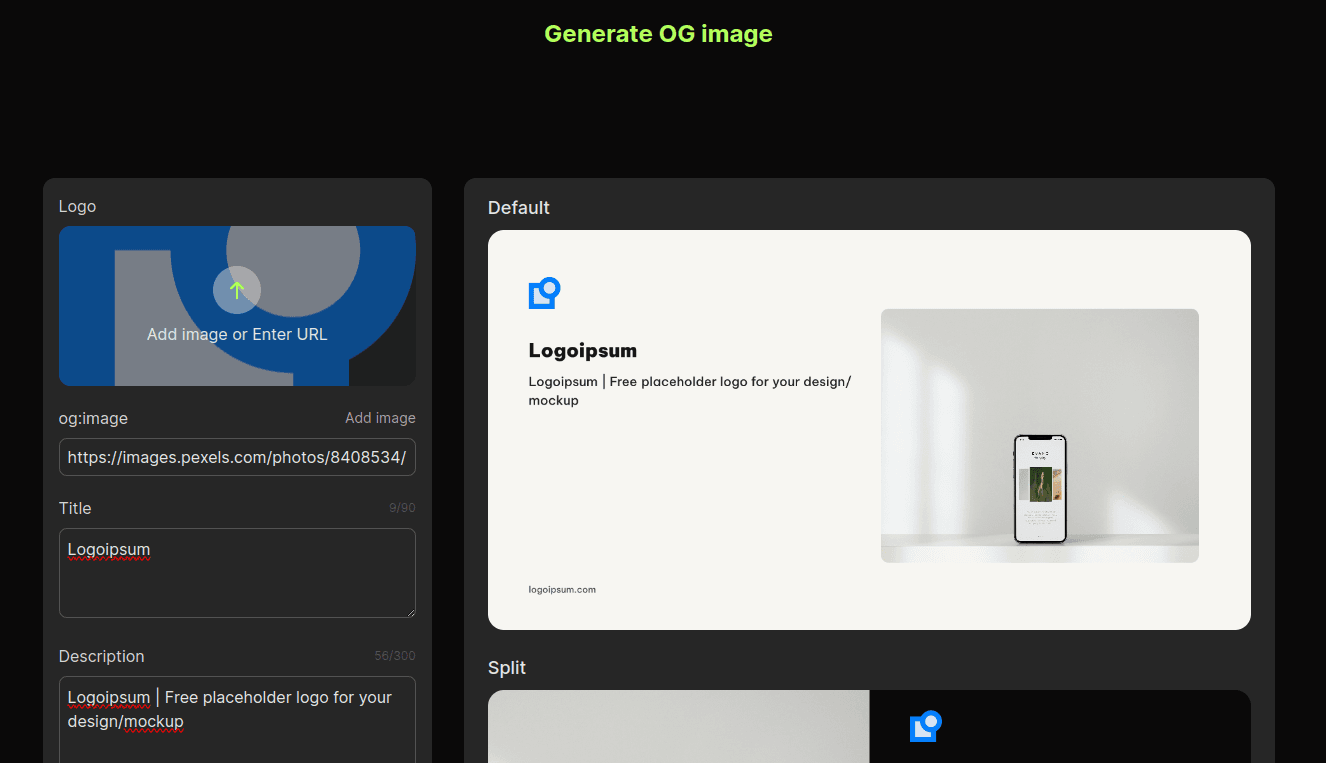Click the Default template preview card
The height and width of the screenshot is (763, 1326).
pyautogui.click(x=869, y=430)
